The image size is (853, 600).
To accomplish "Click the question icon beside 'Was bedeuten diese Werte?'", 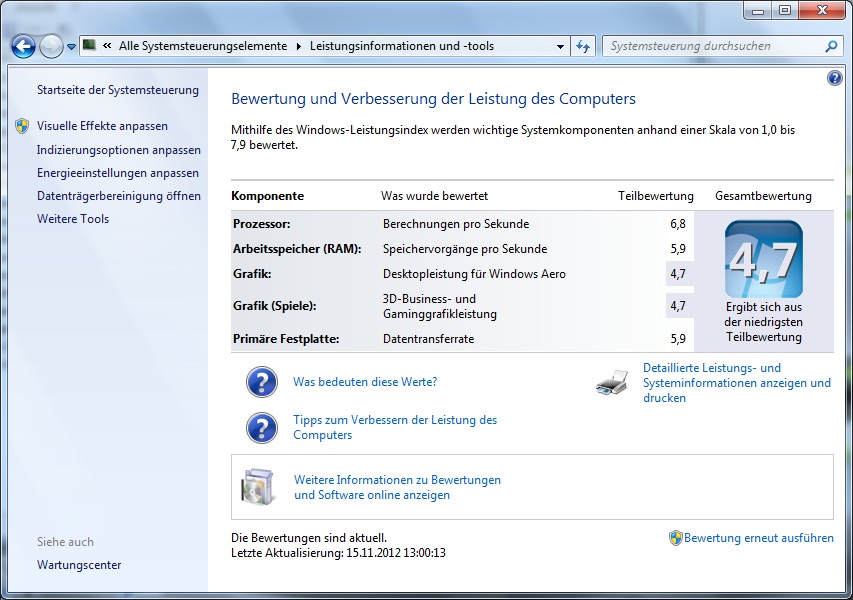I will [262, 382].
